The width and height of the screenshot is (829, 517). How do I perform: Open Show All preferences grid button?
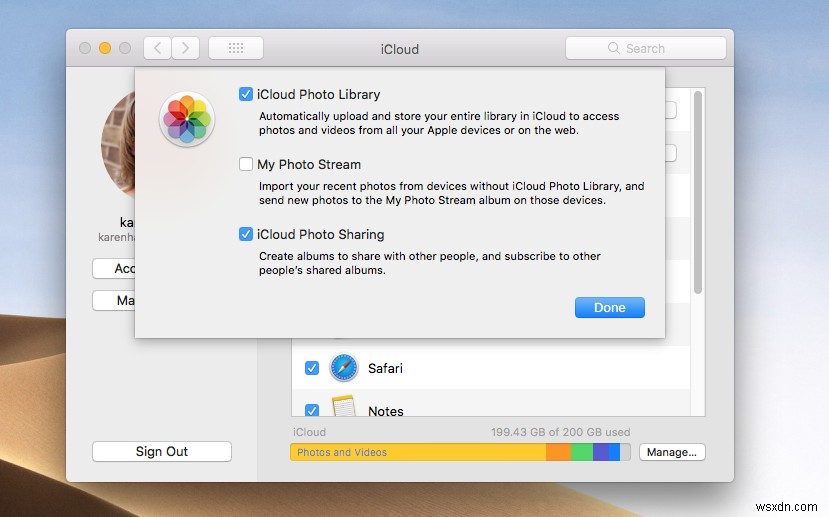click(236, 48)
